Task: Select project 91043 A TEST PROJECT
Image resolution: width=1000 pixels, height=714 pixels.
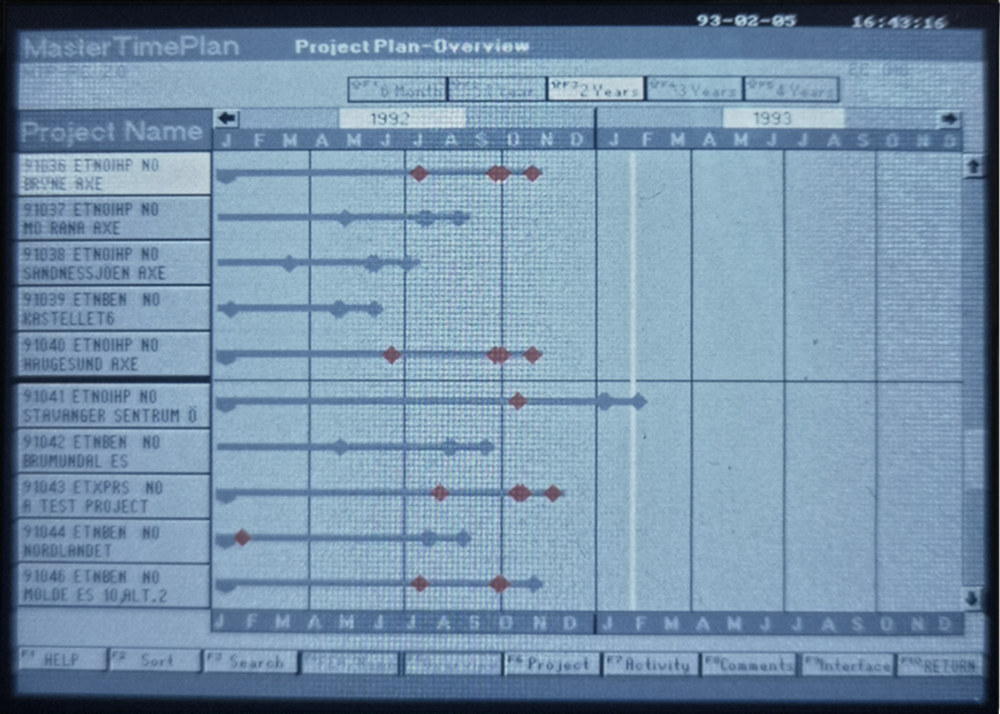Action: click(114, 497)
